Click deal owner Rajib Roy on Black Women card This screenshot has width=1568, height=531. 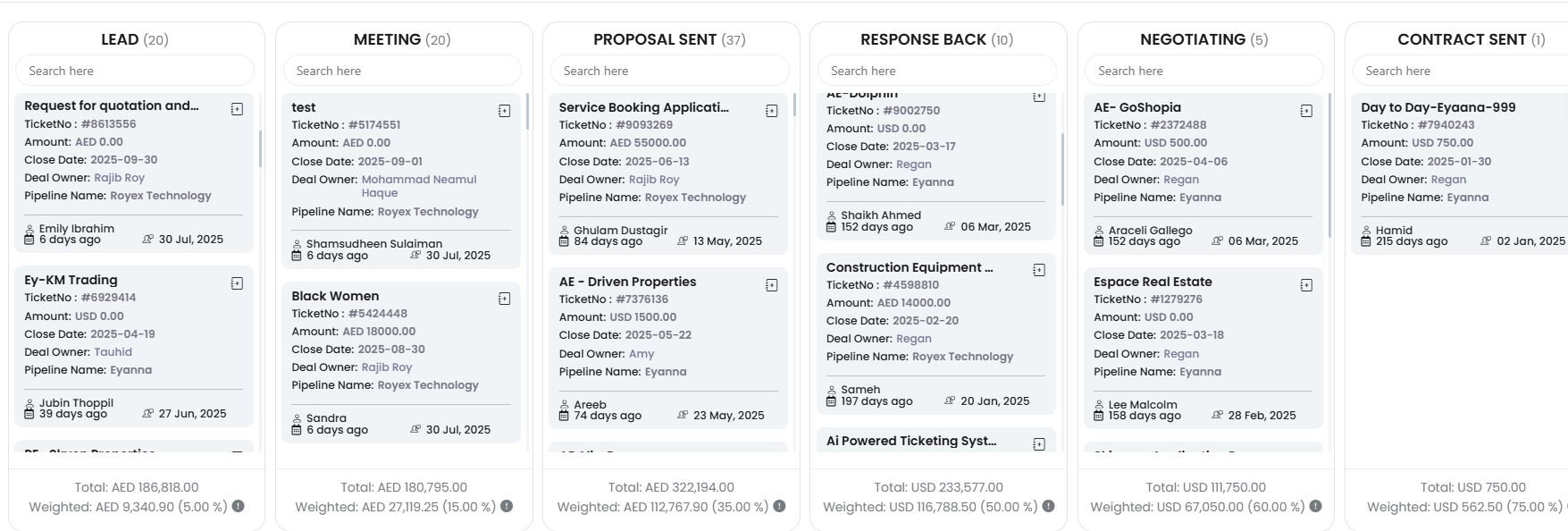click(387, 367)
